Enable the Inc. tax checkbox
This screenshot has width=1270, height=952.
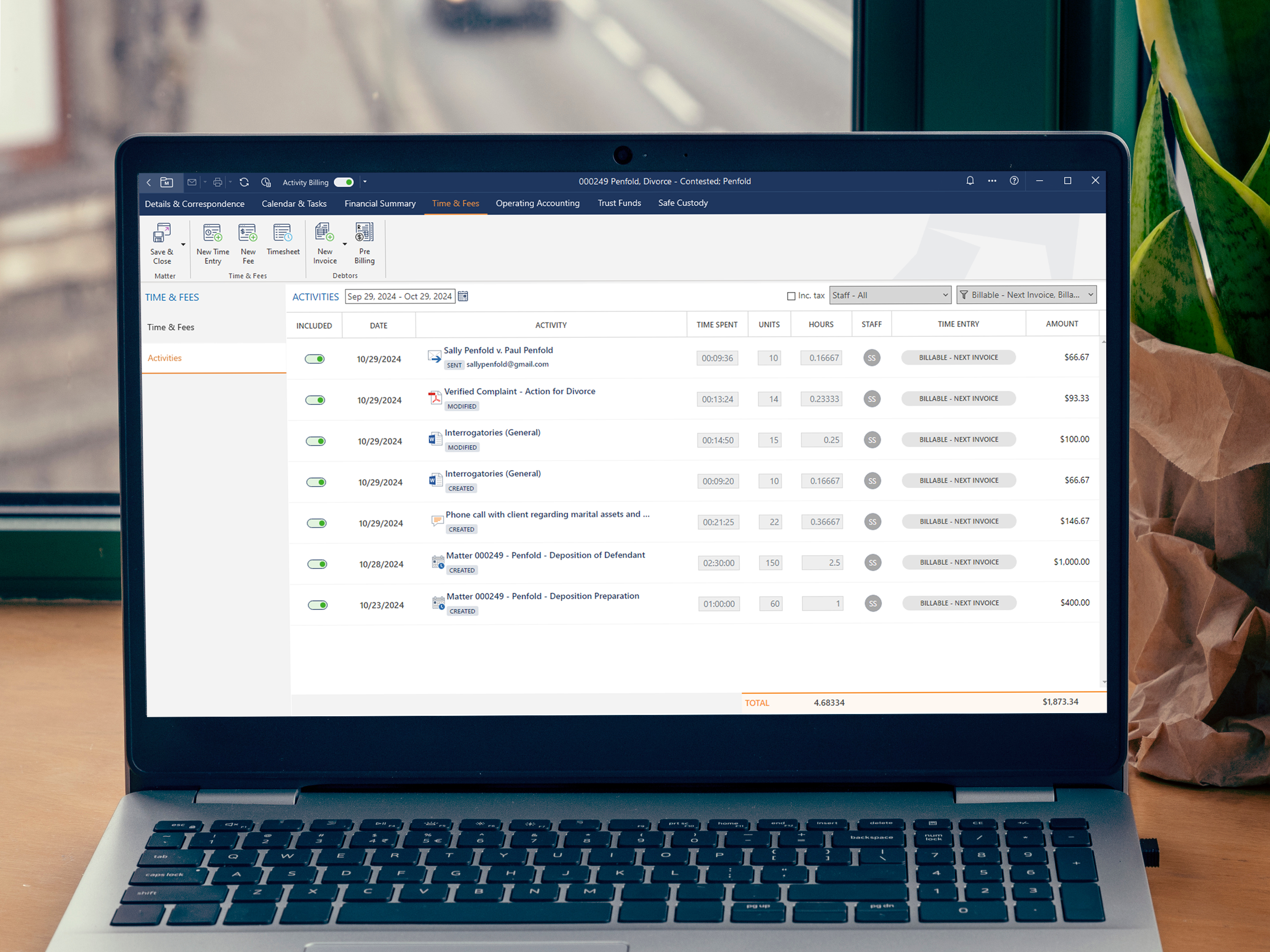click(x=791, y=296)
